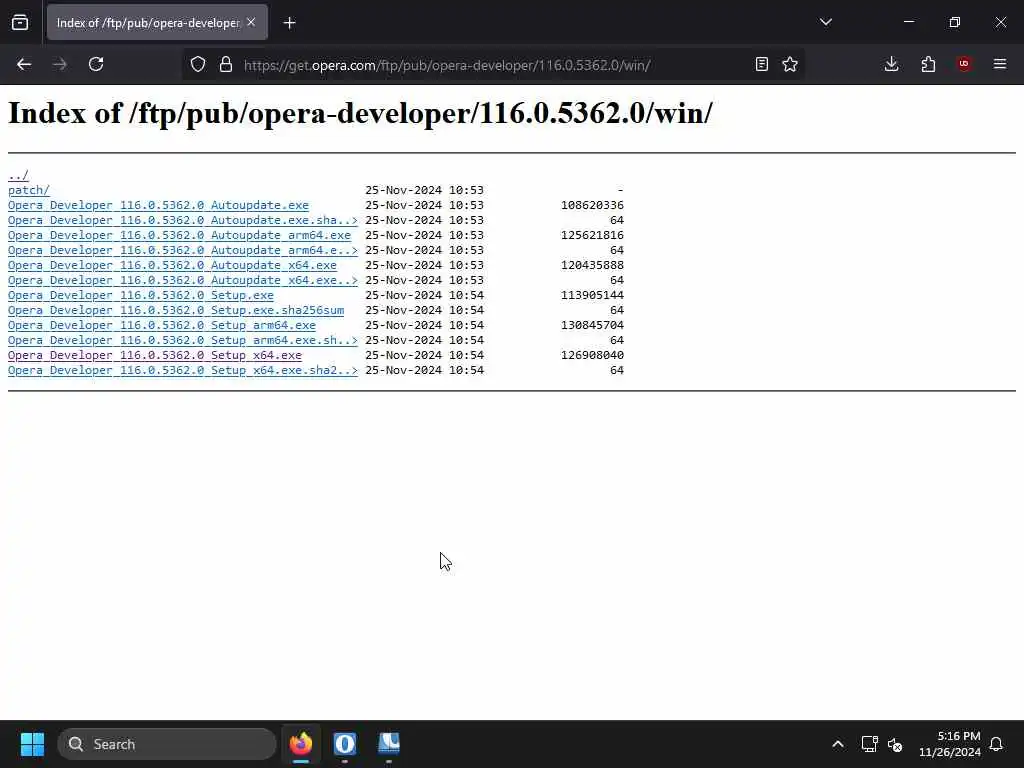This screenshot has width=1024, height=768.
Task: Reload the current page
Action: pos(96,64)
